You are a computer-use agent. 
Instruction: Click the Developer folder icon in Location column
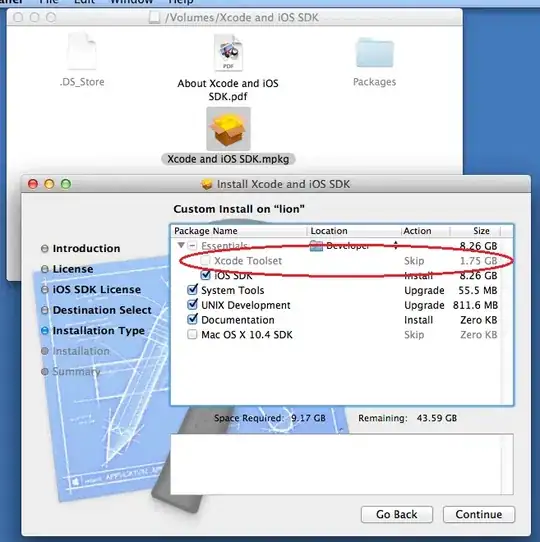tap(316, 246)
